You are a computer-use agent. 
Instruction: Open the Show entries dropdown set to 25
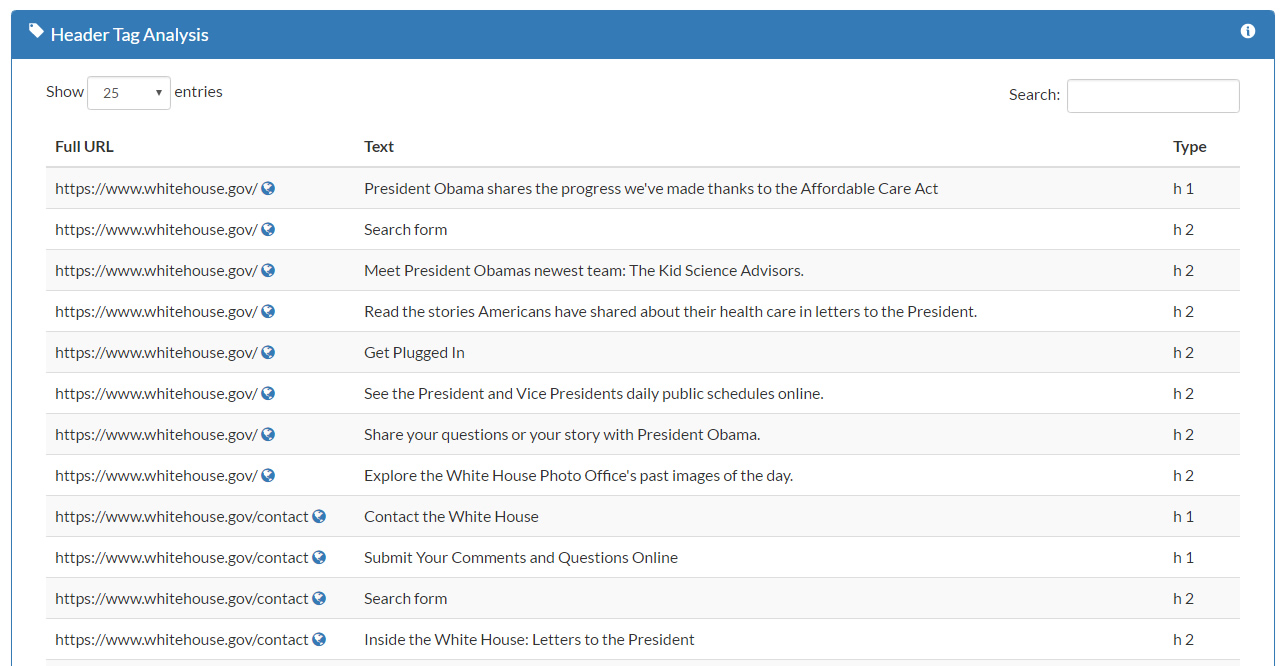coord(129,93)
